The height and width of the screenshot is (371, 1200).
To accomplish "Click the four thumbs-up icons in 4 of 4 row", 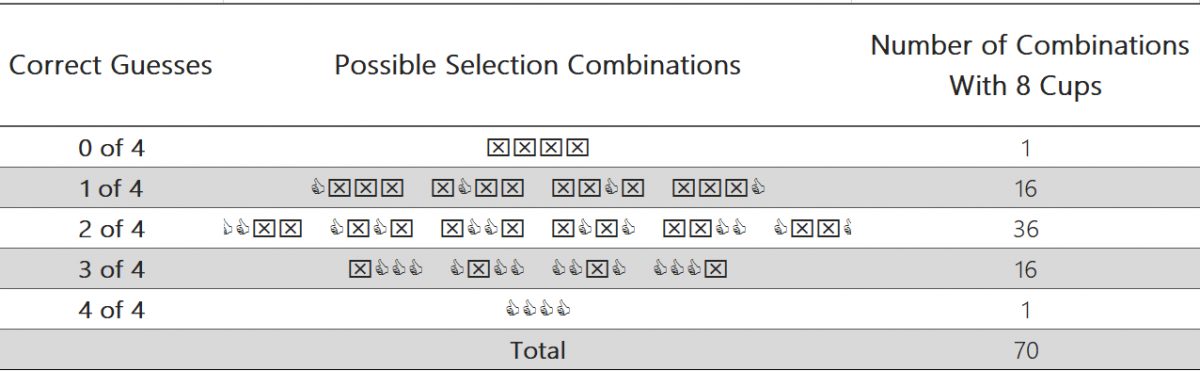I will click(x=537, y=310).
